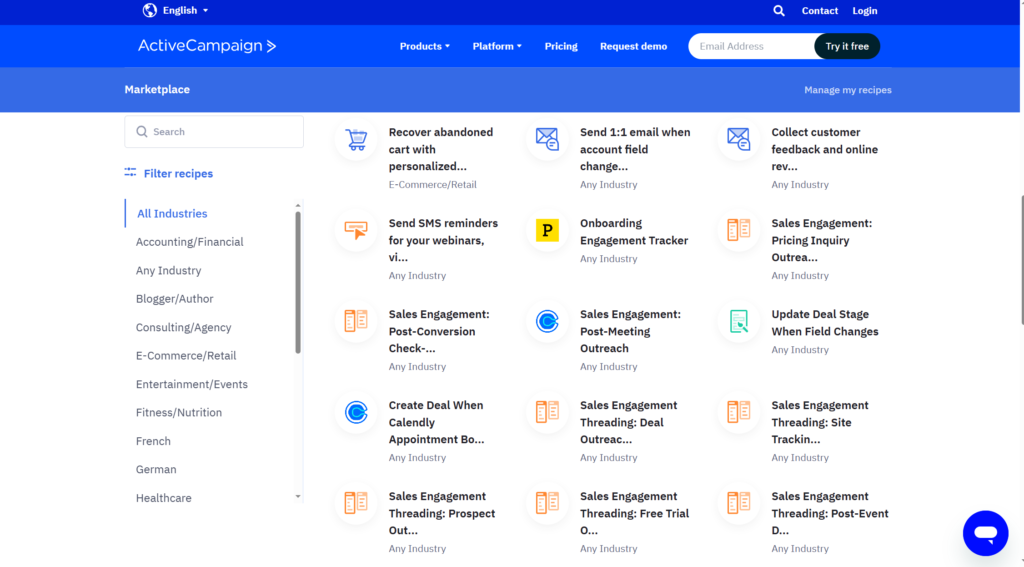Click the industry list scroll up arrow
This screenshot has width=1024, height=567.
coord(298,206)
